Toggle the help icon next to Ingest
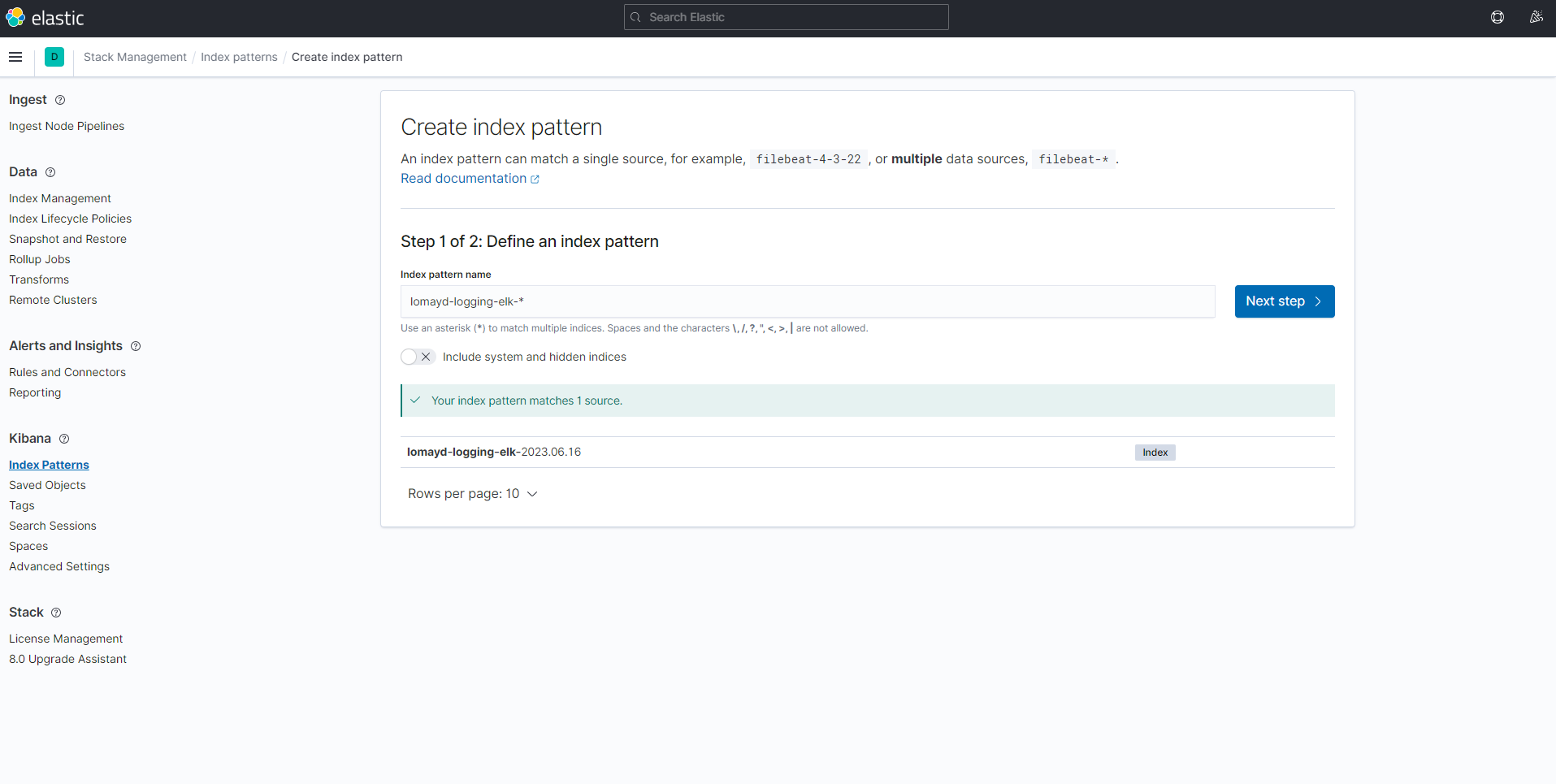The width and height of the screenshot is (1556, 784). [x=60, y=100]
